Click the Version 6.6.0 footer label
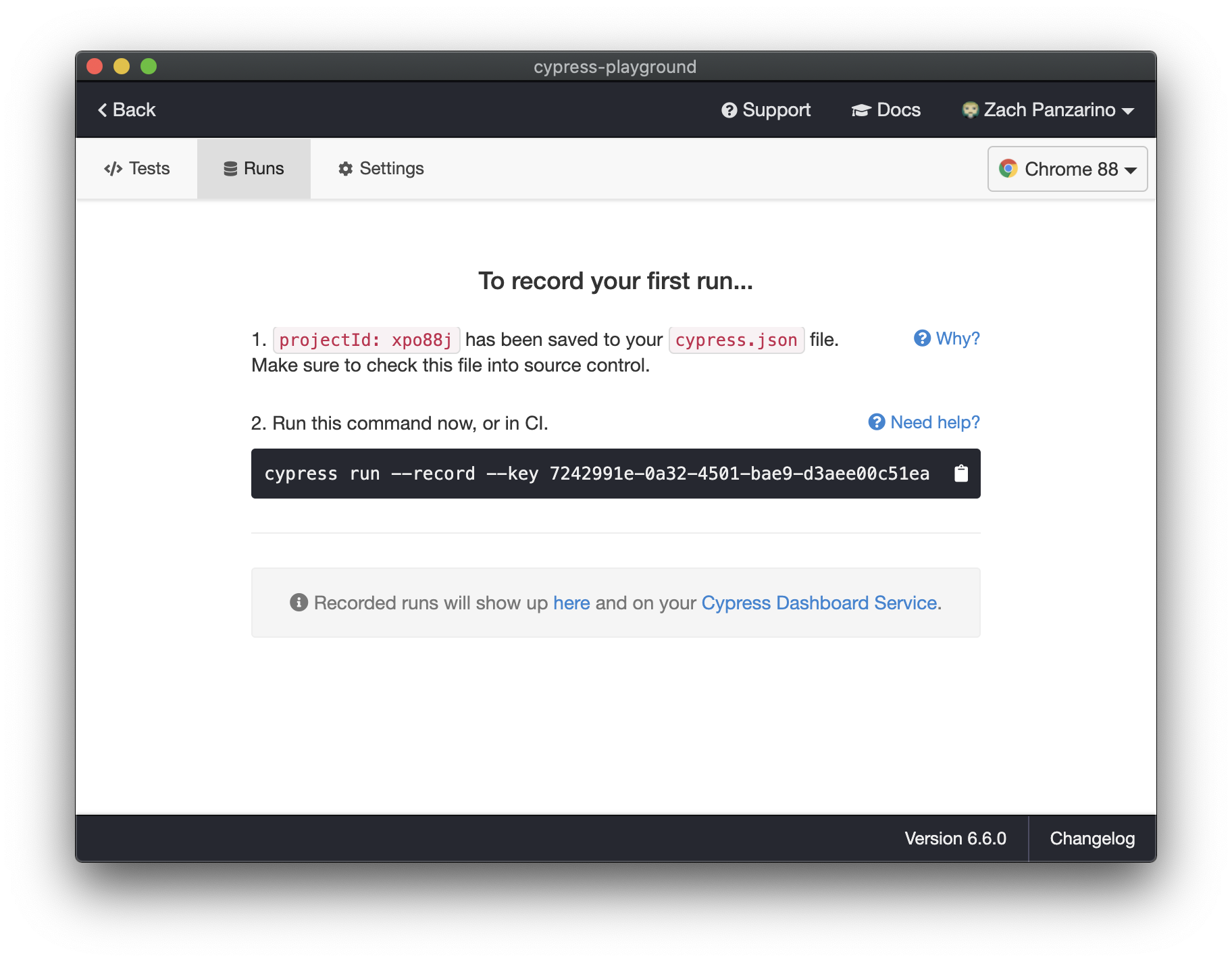Screen dimensions: 1232x962 point(955,838)
